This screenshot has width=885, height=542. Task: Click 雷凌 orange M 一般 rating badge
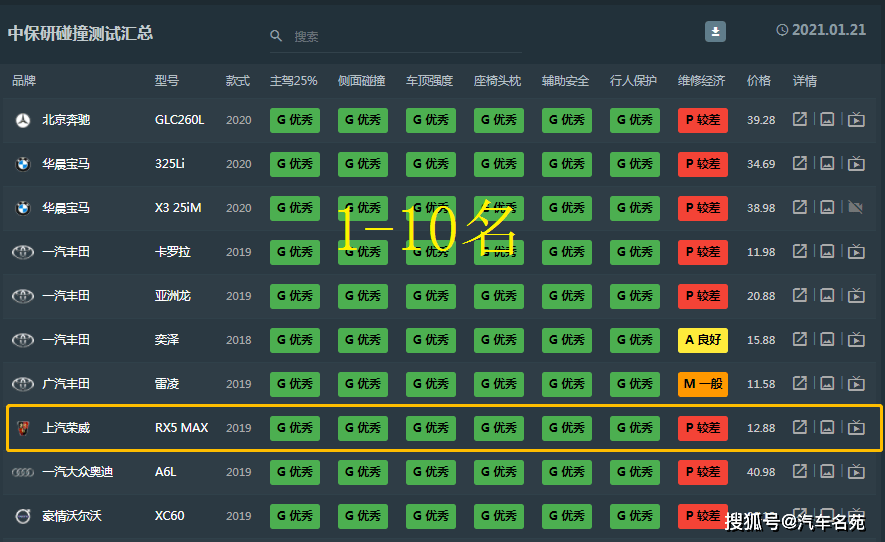[x=702, y=384]
